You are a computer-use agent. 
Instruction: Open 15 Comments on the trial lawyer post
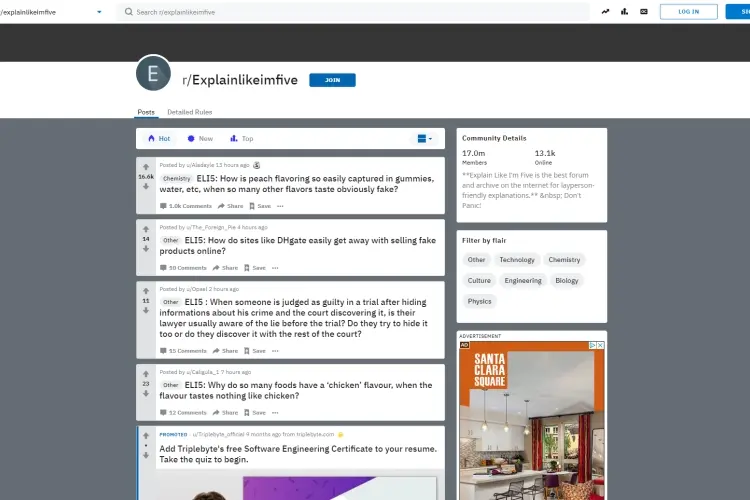pyautogui.click(x=183, y=351)
